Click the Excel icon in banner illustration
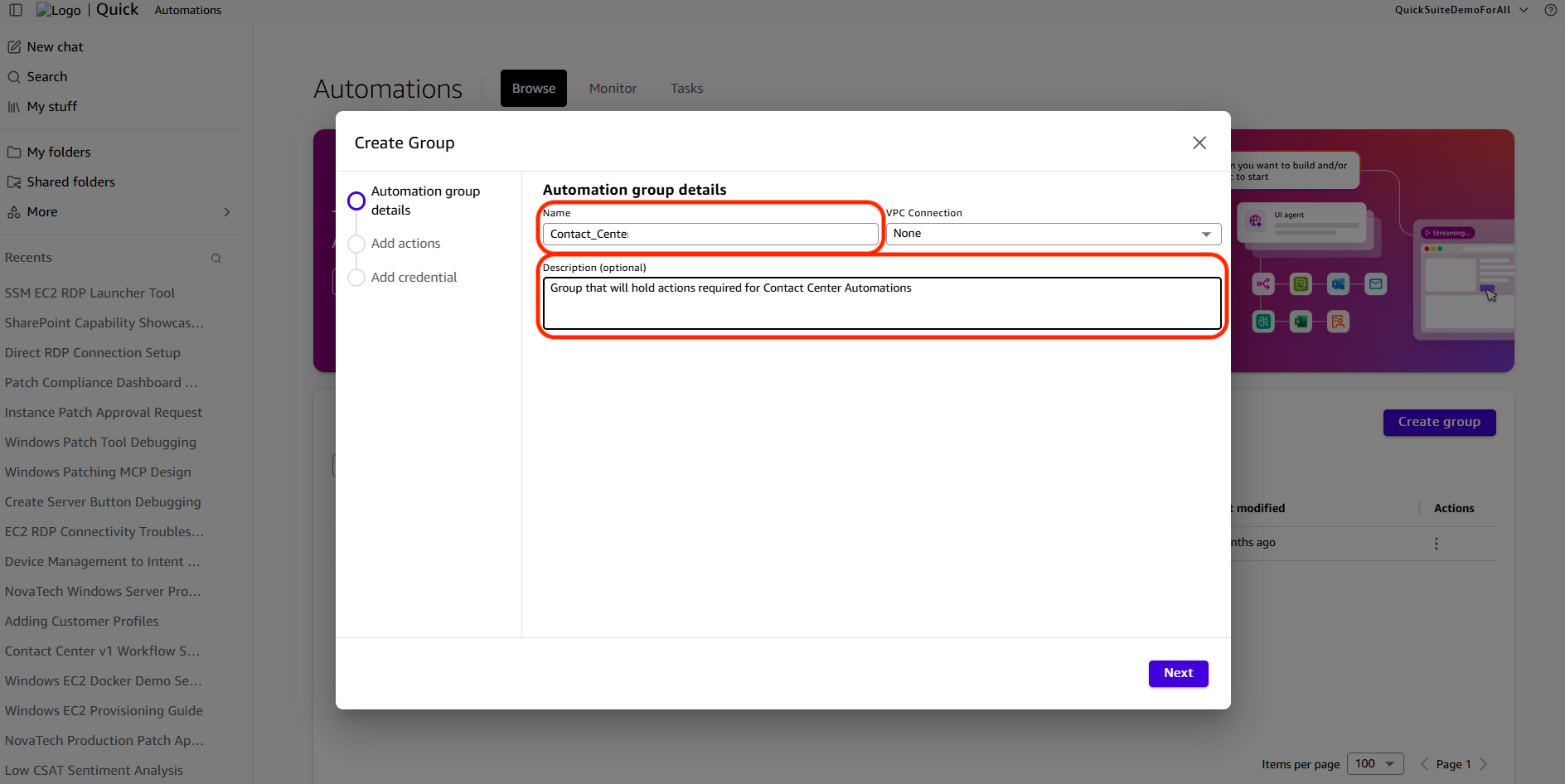Image resolution: width=1565 pixels, height=784 pixels. [1301, 322]
